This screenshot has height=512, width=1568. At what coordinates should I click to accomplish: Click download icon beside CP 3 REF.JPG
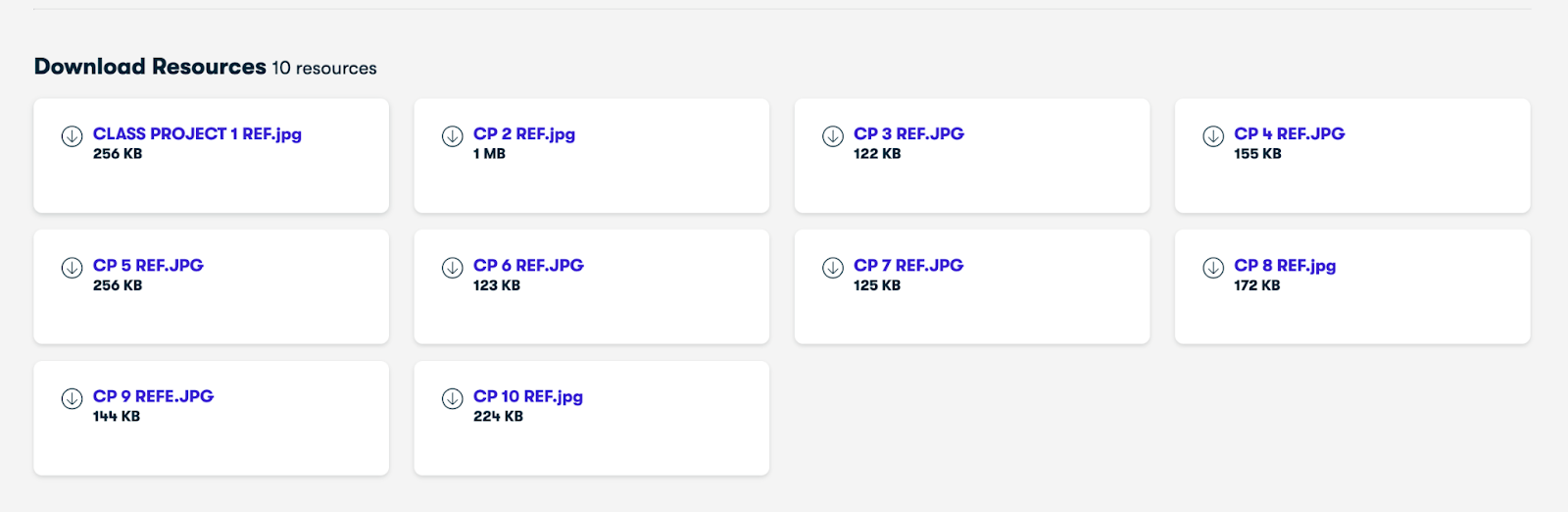(x=832, y=136)
